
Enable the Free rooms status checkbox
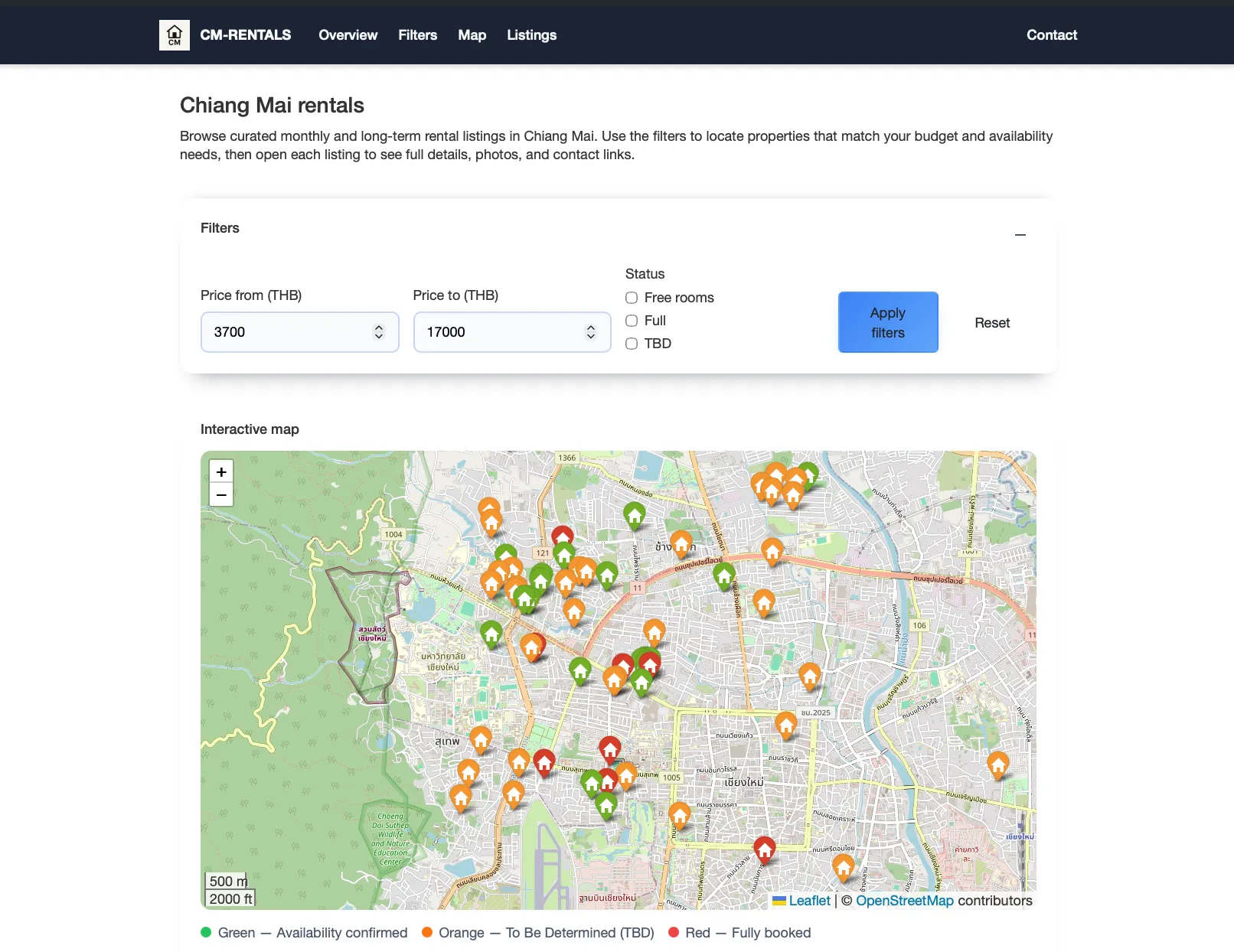(x=632, y=298)
